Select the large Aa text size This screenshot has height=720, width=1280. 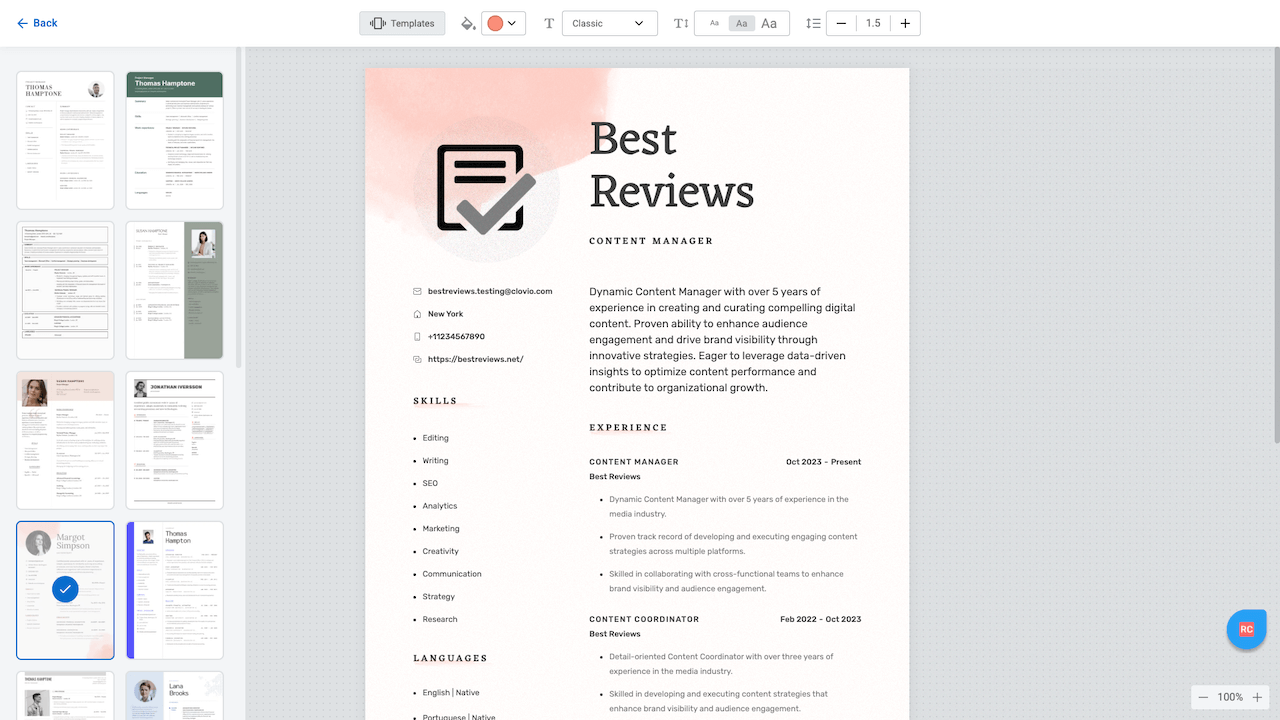769,22
